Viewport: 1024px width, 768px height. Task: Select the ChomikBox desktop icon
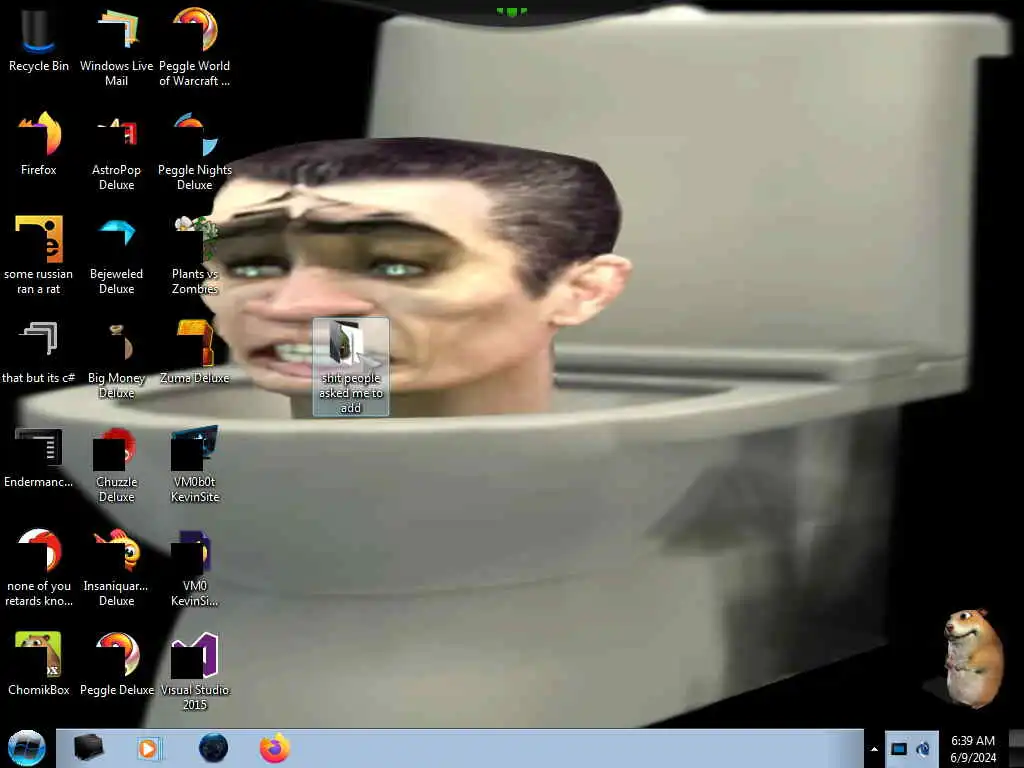39,664
